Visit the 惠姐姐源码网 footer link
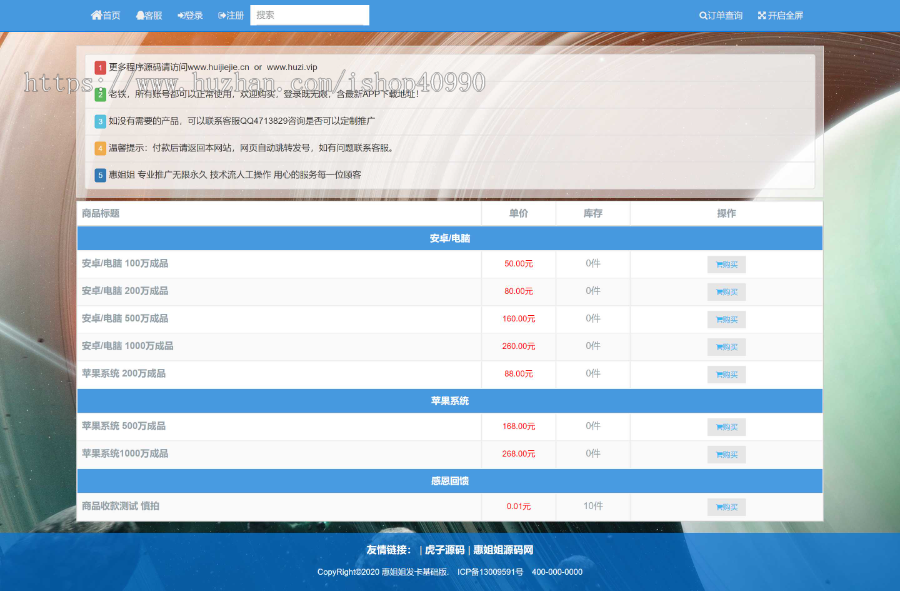Image resolution: width=900 pixels, height=591 pixels. pyautogui.click(x=503, y=550)
